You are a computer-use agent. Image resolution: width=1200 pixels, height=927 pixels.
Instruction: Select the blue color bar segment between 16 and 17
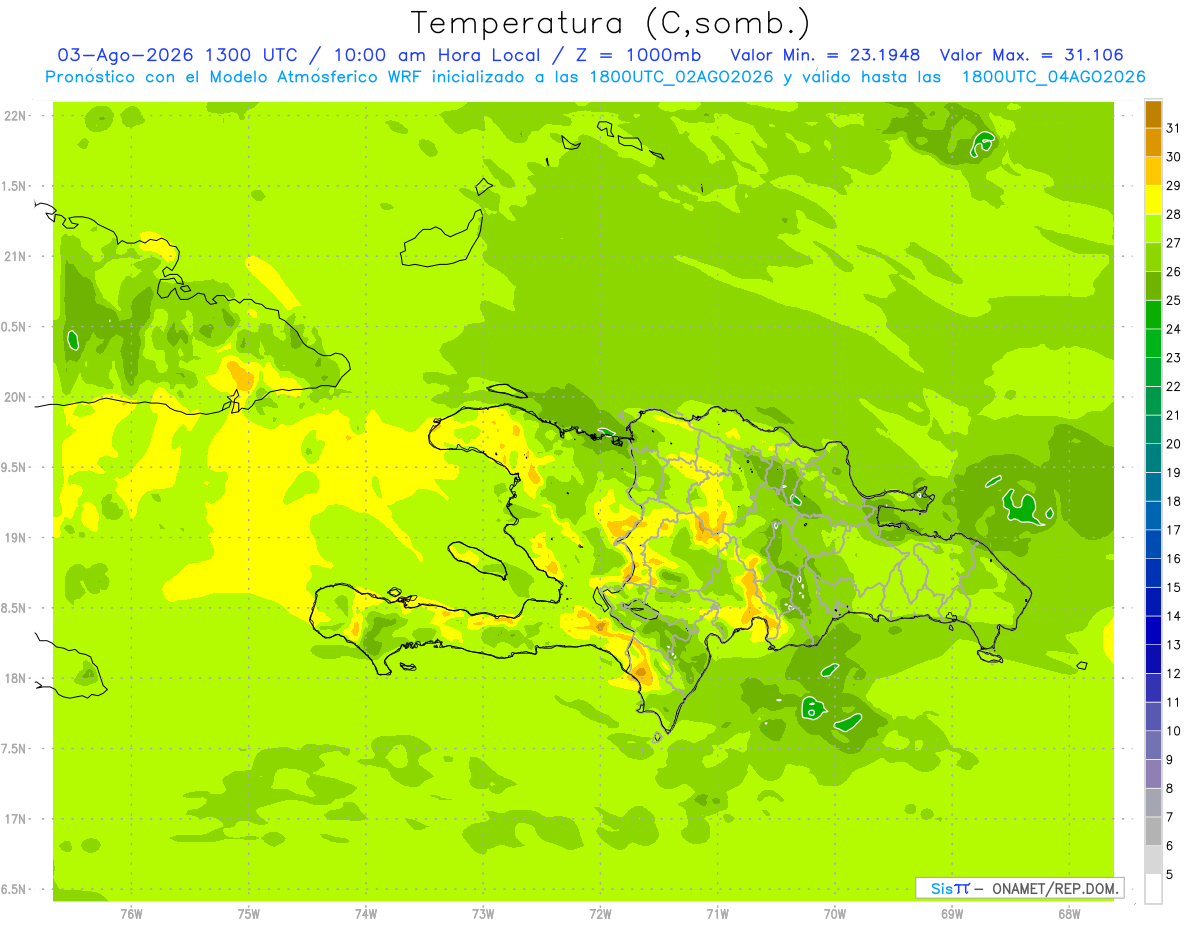coord(1153,545)
